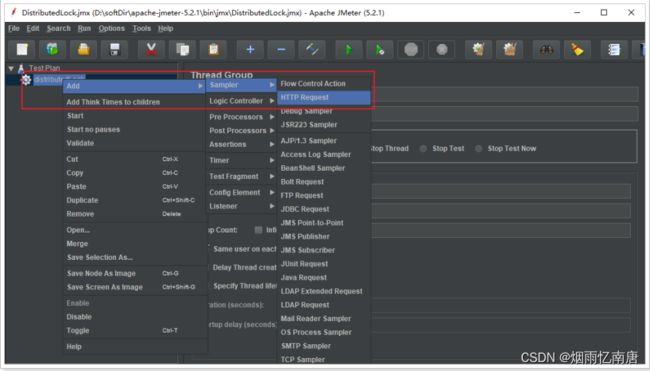
Task: Click the Toggle enable/disable icon
Action: [x=312, y=50]
